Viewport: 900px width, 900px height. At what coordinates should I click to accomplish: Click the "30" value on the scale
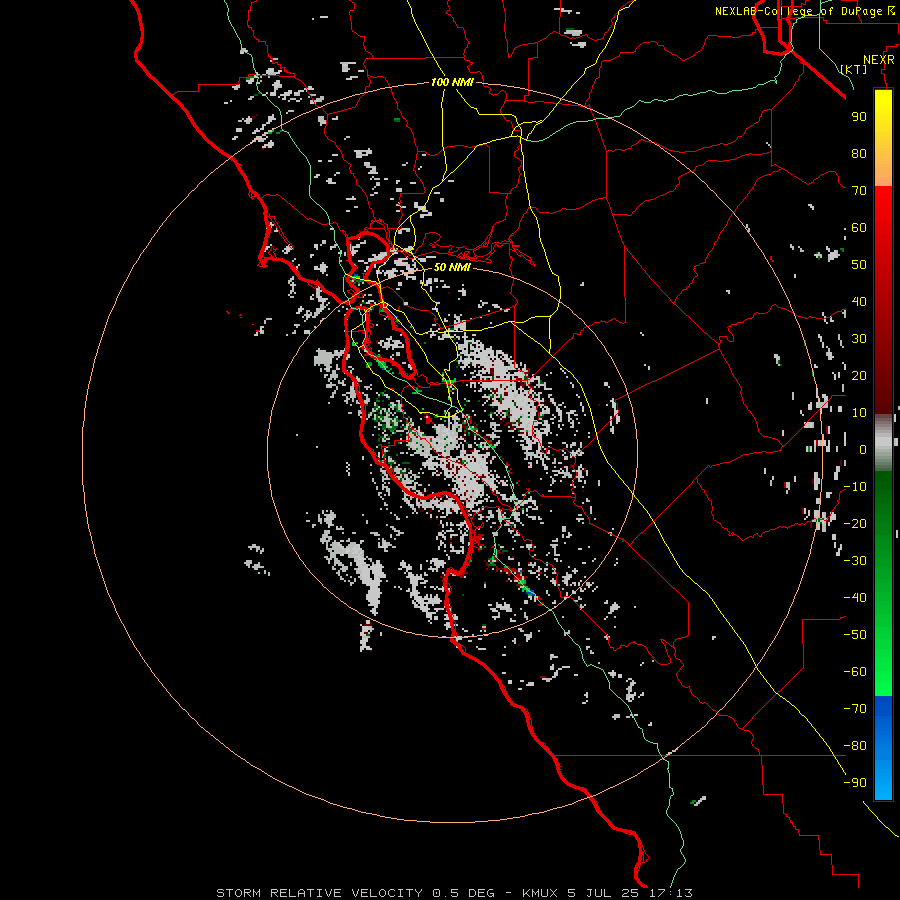click(x=859, y=339)
